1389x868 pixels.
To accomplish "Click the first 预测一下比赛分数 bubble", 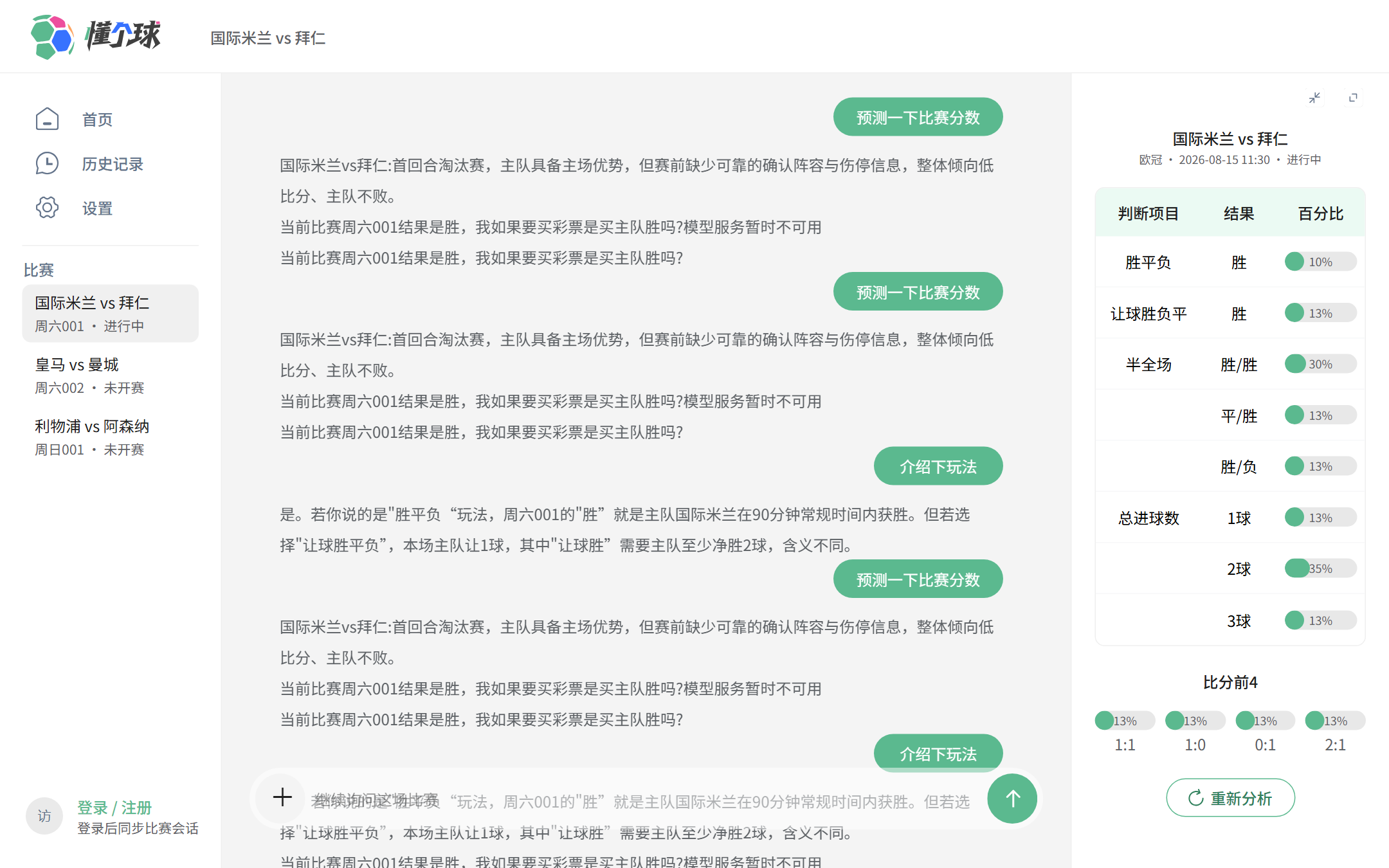I will [918, 117].
